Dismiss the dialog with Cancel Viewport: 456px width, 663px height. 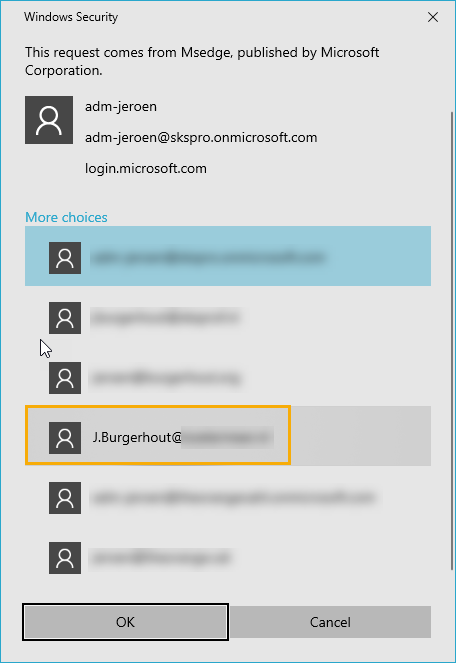tap(330, 622)
